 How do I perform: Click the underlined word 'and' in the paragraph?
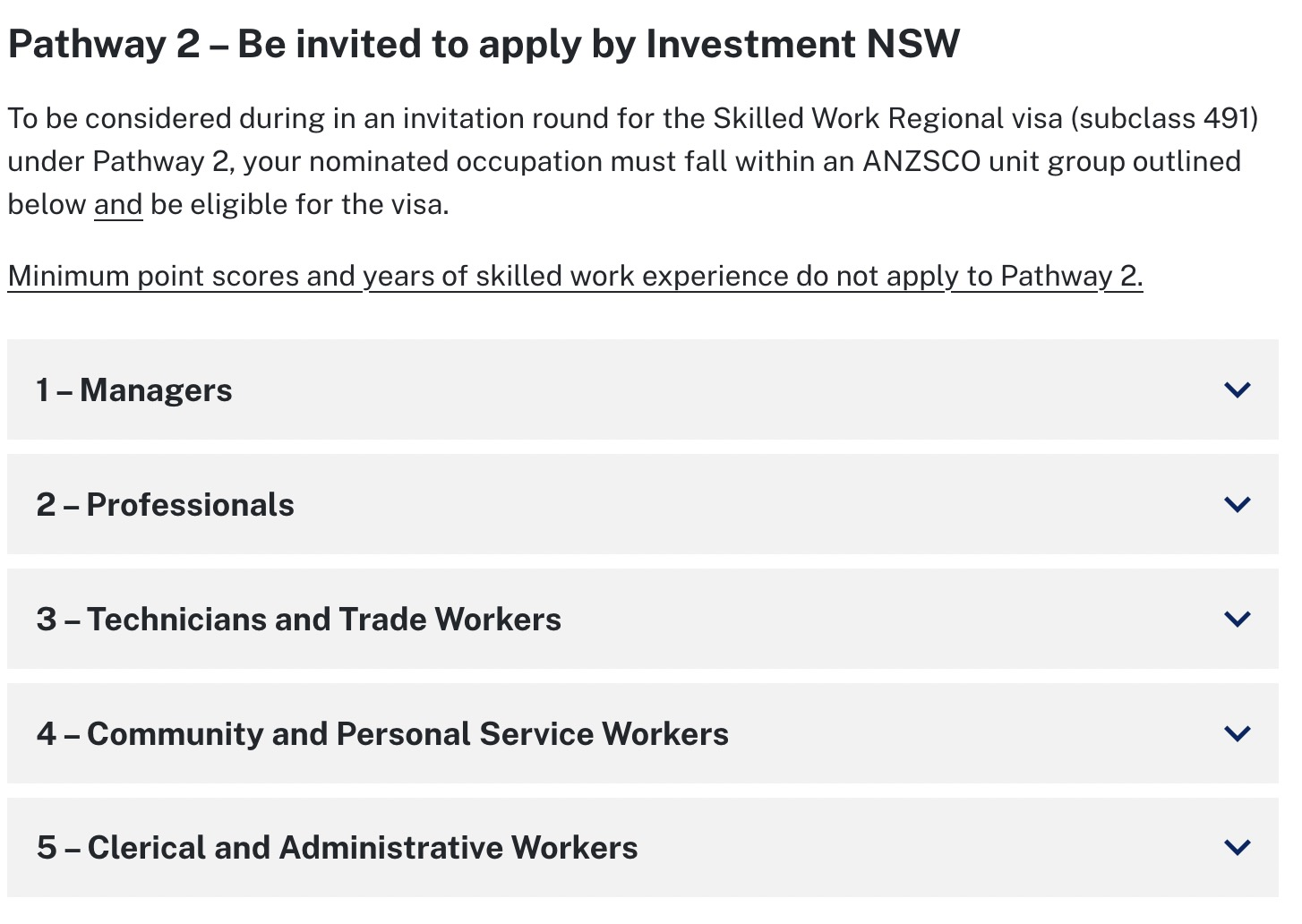tap(118, 205)
